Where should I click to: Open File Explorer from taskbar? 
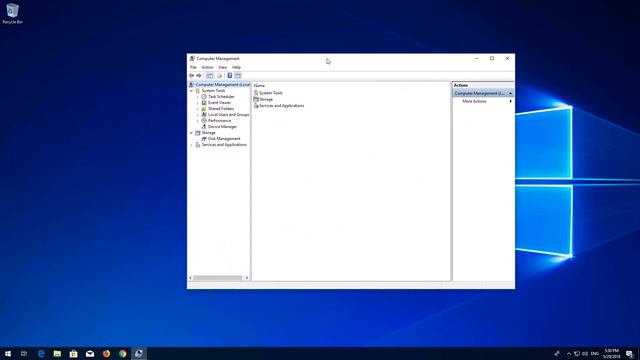57,354
